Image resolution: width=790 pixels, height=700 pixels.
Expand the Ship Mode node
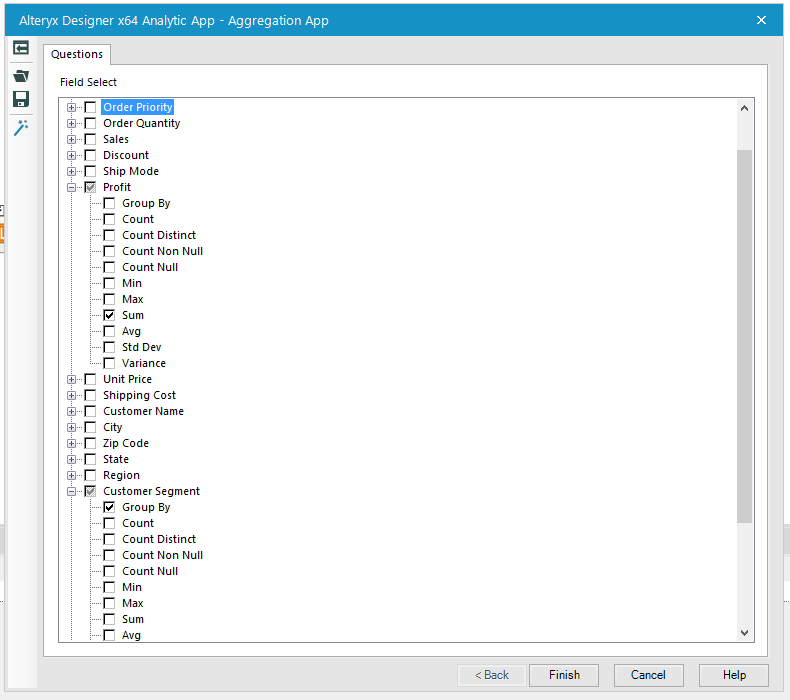72,171
